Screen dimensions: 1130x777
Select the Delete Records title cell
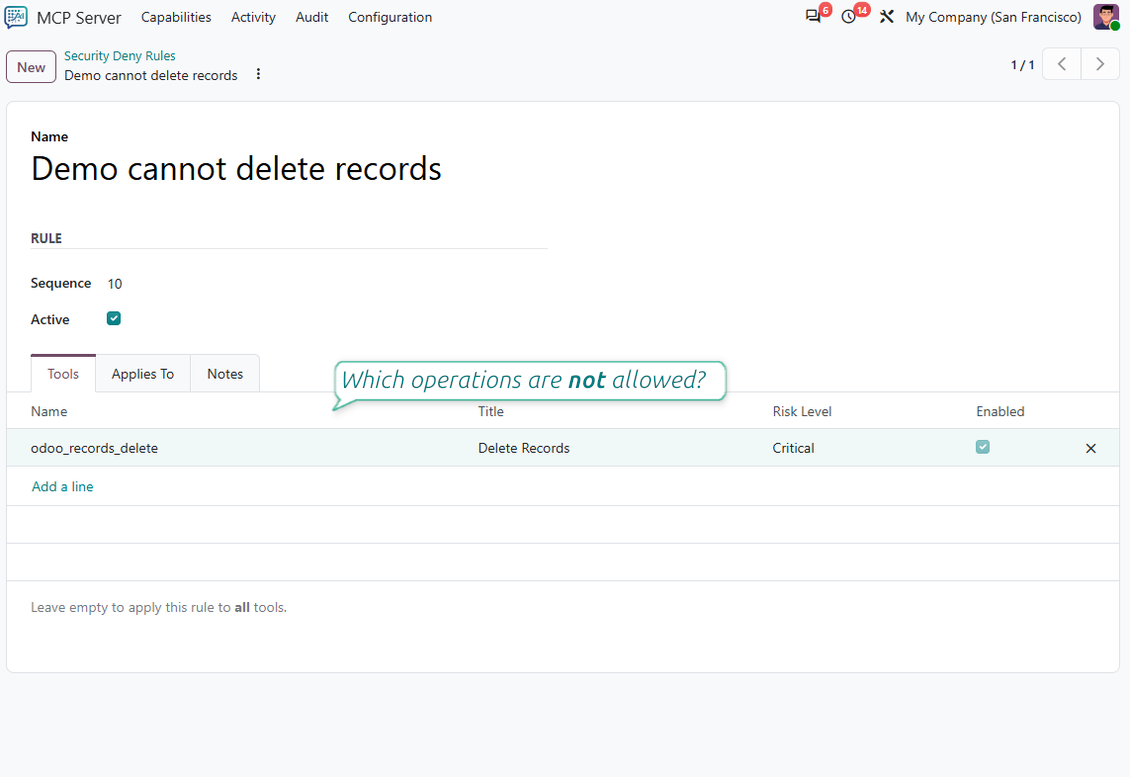(x=524, y=448)
